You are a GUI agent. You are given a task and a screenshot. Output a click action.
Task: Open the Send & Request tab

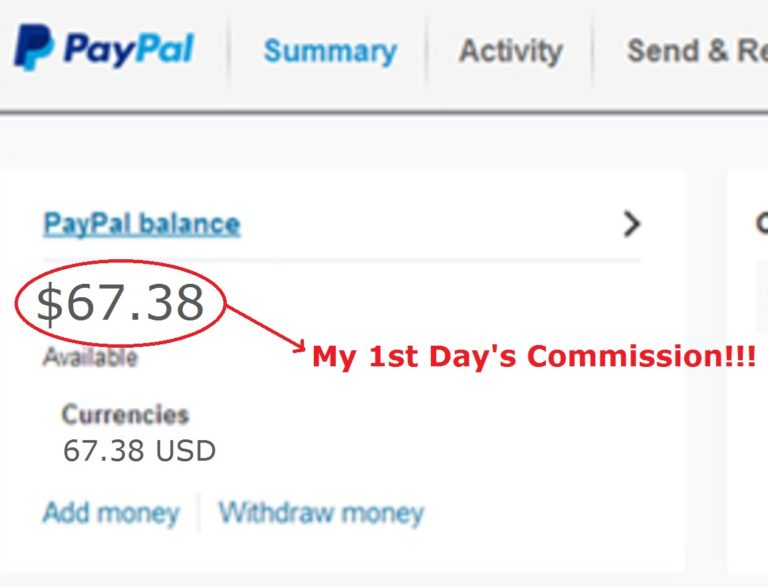(697, 50)
